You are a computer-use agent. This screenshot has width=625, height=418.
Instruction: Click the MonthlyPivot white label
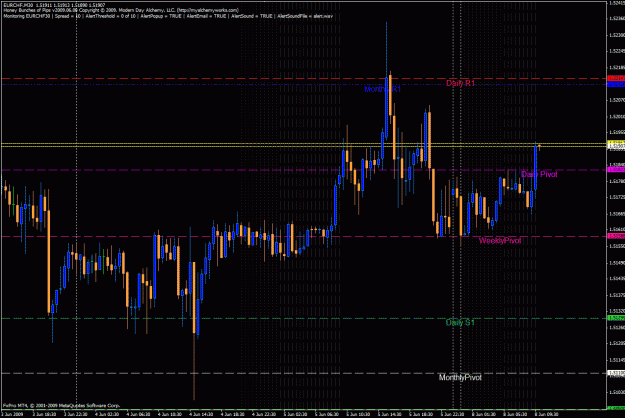click(460, 377)
